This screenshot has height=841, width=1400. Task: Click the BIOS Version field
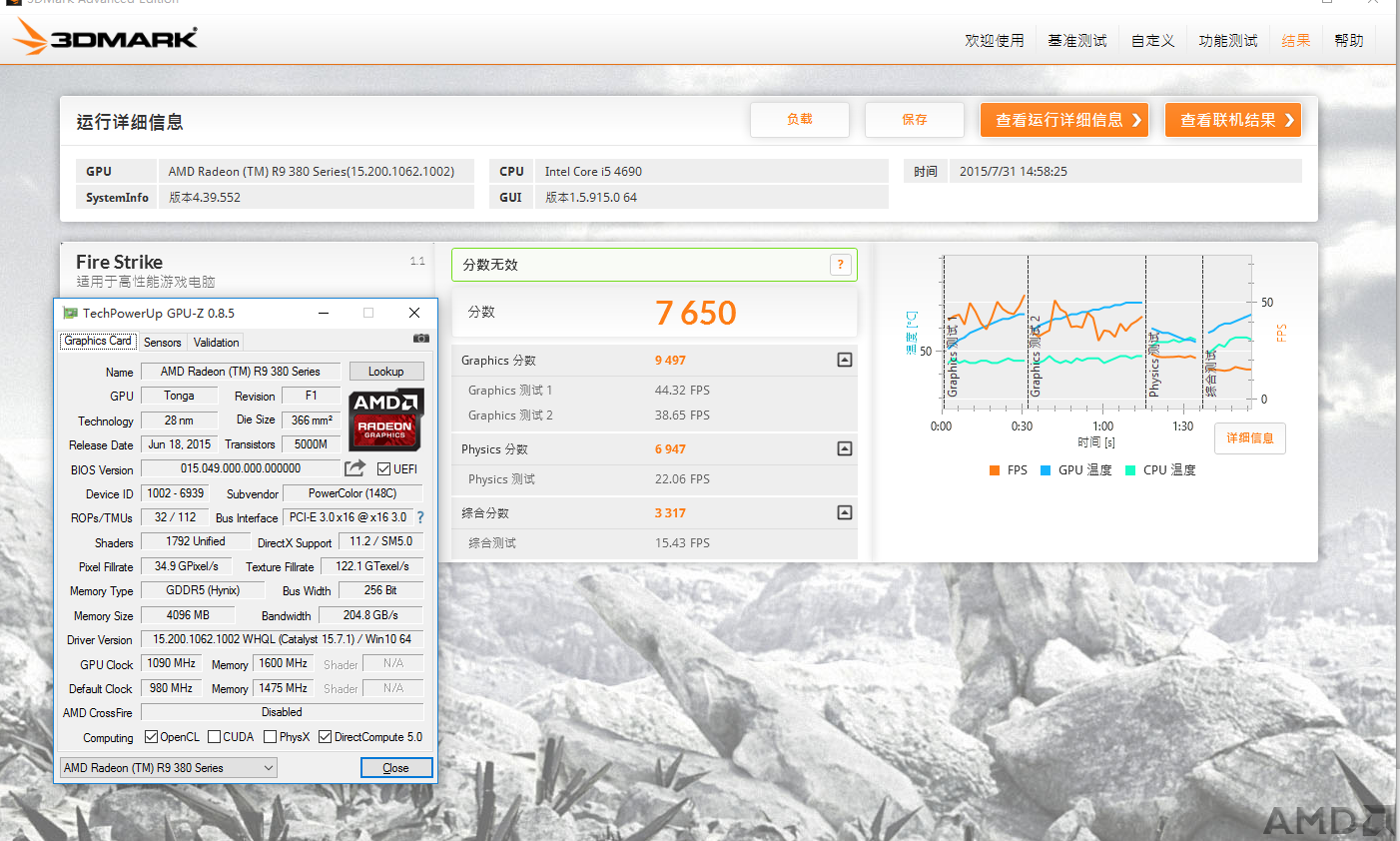point(241,467)
